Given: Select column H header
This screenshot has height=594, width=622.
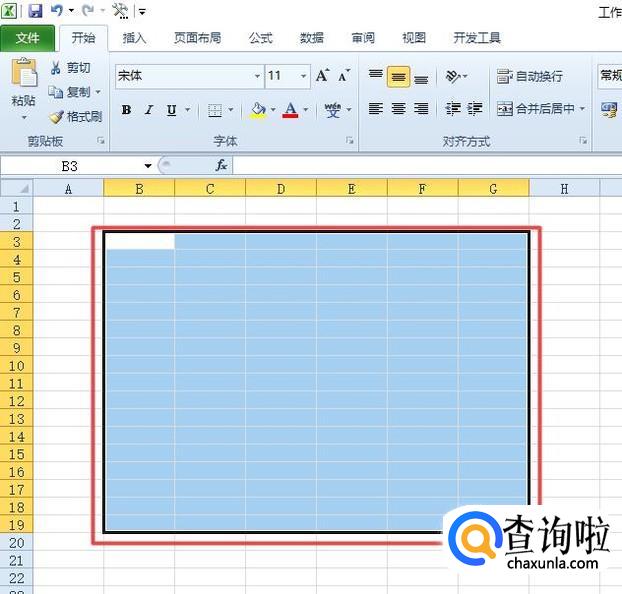Looking at the screenshot, I should tap(564, 188).
